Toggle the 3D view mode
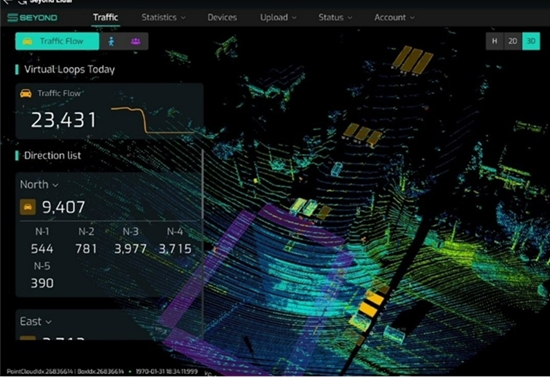Viewport: 550px width, 378px height. [531, 41]
